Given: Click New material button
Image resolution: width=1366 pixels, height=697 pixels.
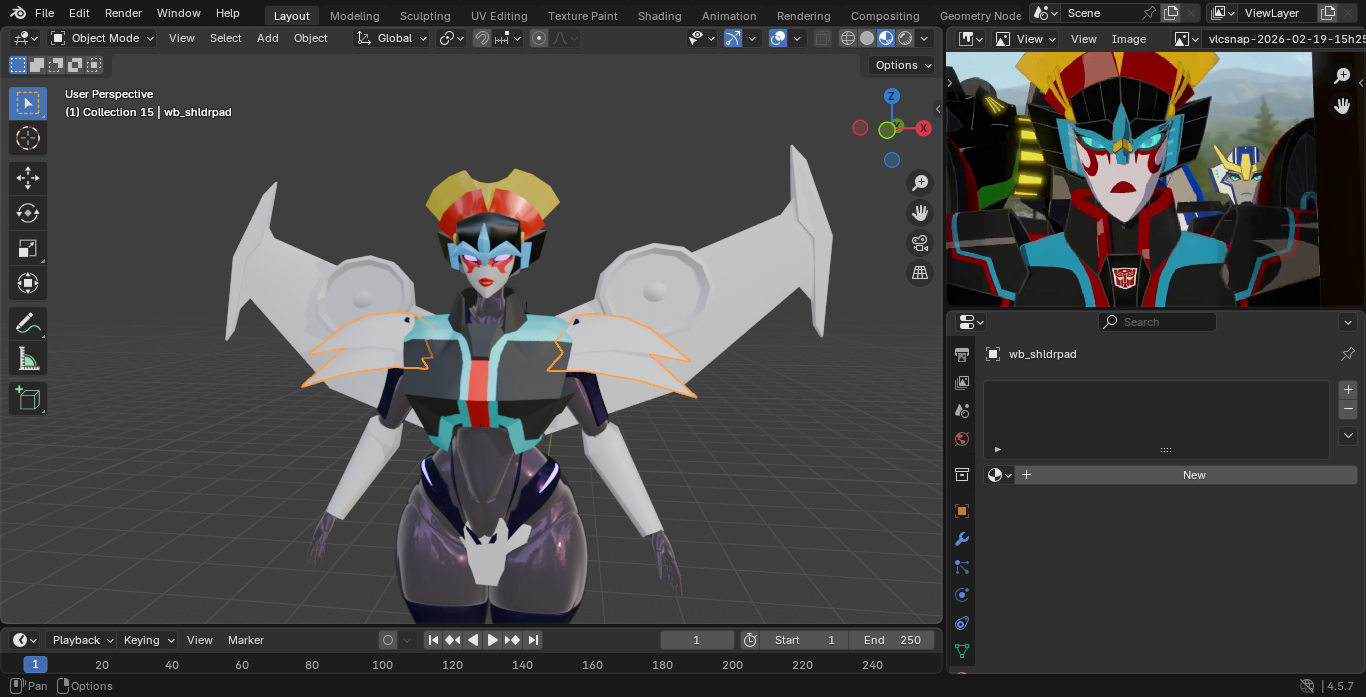Looking at the screenshot, I should (1186, 475).
